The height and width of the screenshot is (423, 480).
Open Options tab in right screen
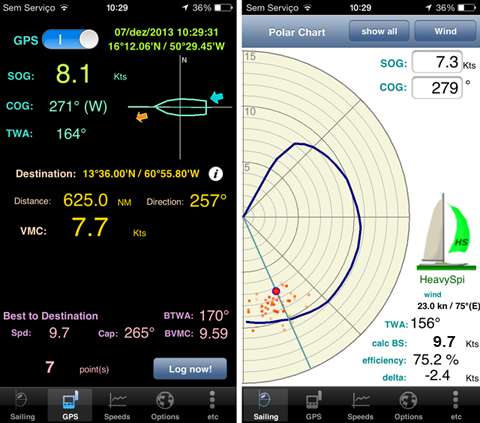pyautogui.click(x=408, y=405)
